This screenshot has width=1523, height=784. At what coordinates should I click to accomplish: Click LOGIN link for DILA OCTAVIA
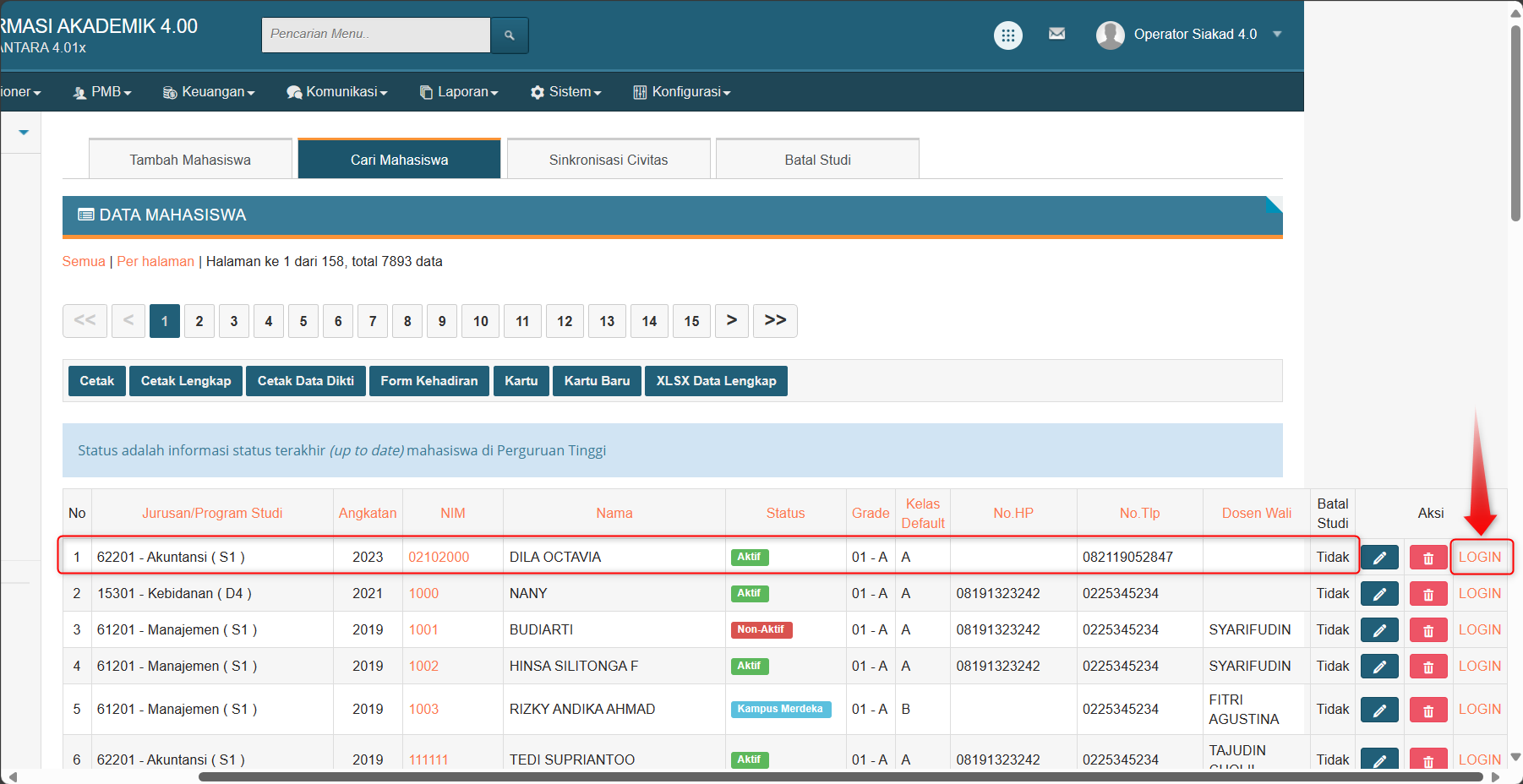(1480, 558)
